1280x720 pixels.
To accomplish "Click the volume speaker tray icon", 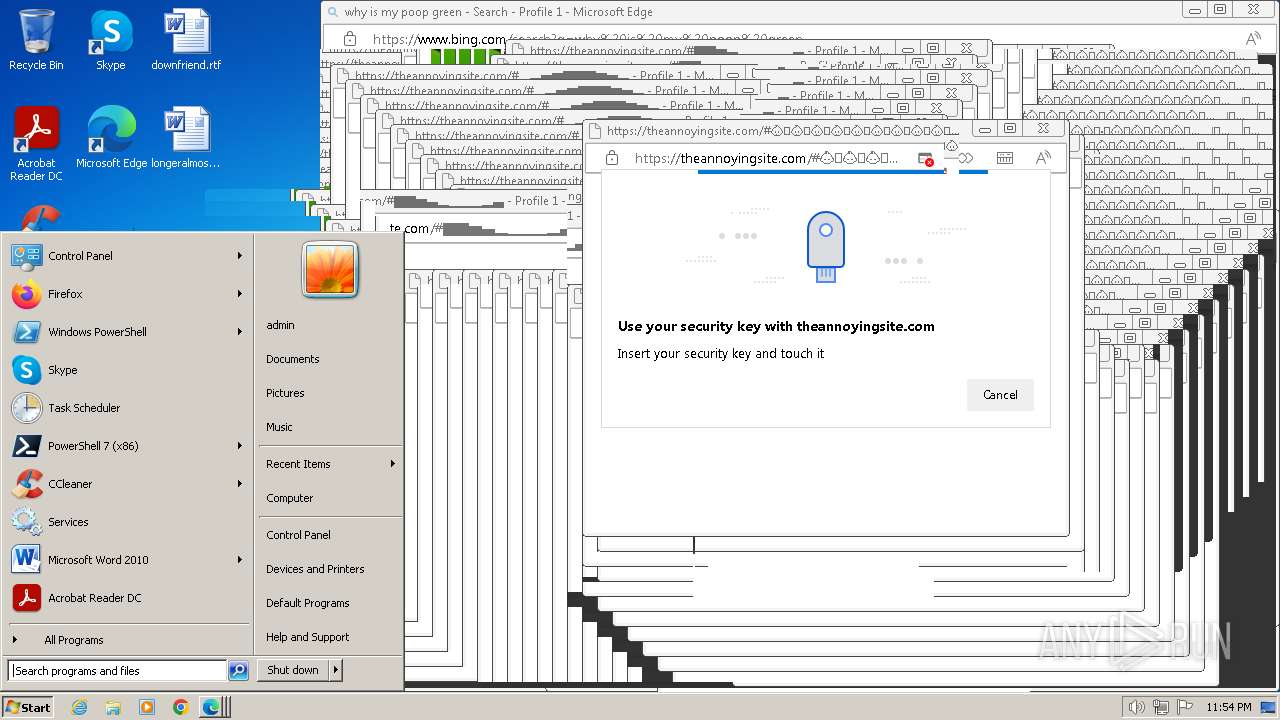I will [1136, 707].
